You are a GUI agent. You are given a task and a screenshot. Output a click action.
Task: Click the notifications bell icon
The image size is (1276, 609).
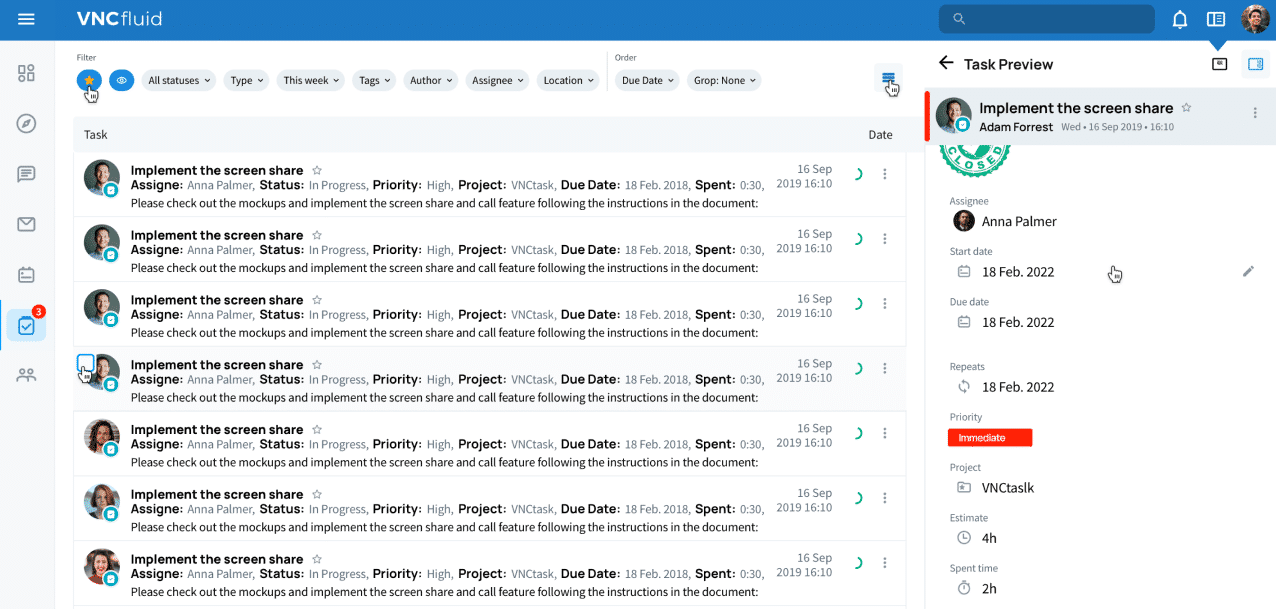(1180, 19)
